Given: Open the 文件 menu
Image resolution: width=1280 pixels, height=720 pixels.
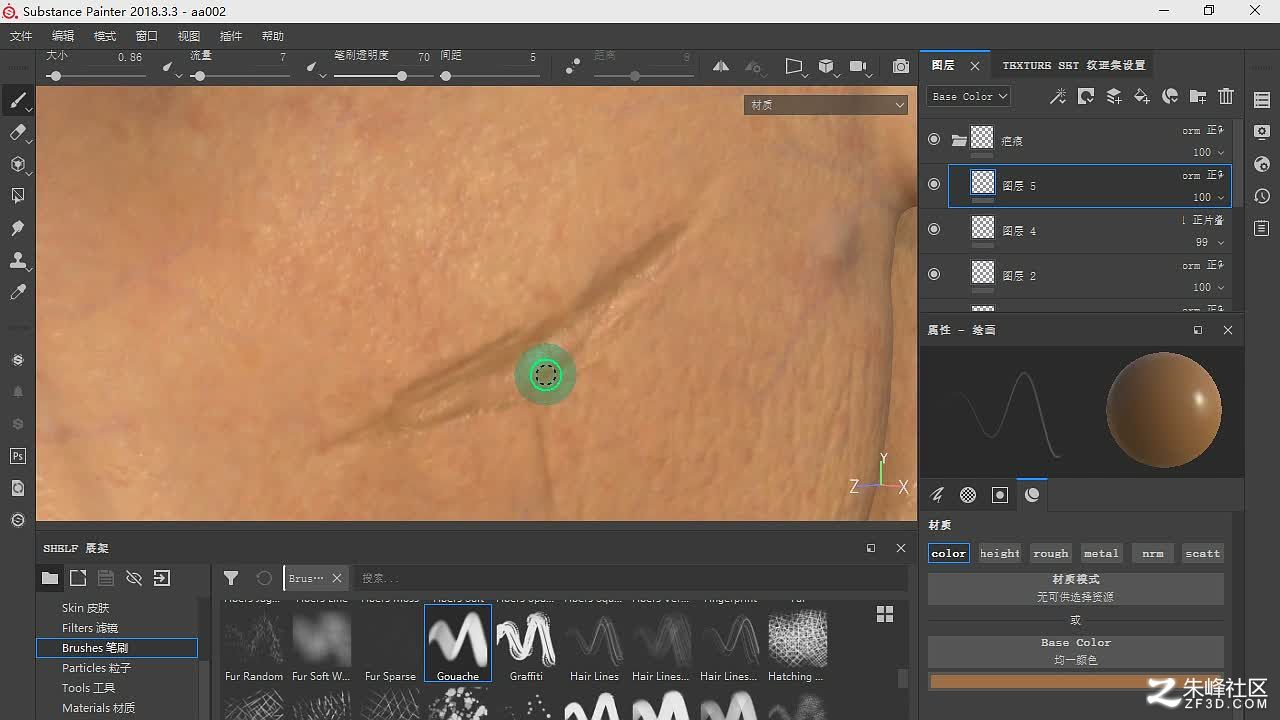Looking at the screenshot, I should [21, 36].
